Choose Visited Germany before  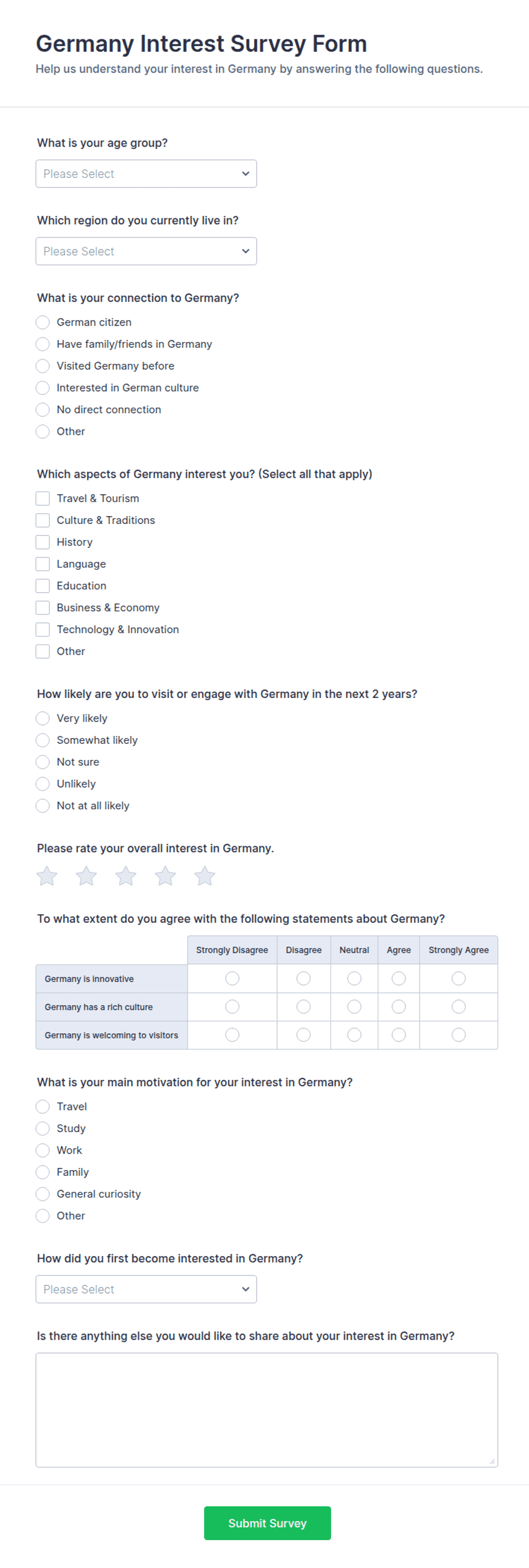pos(43,366)
